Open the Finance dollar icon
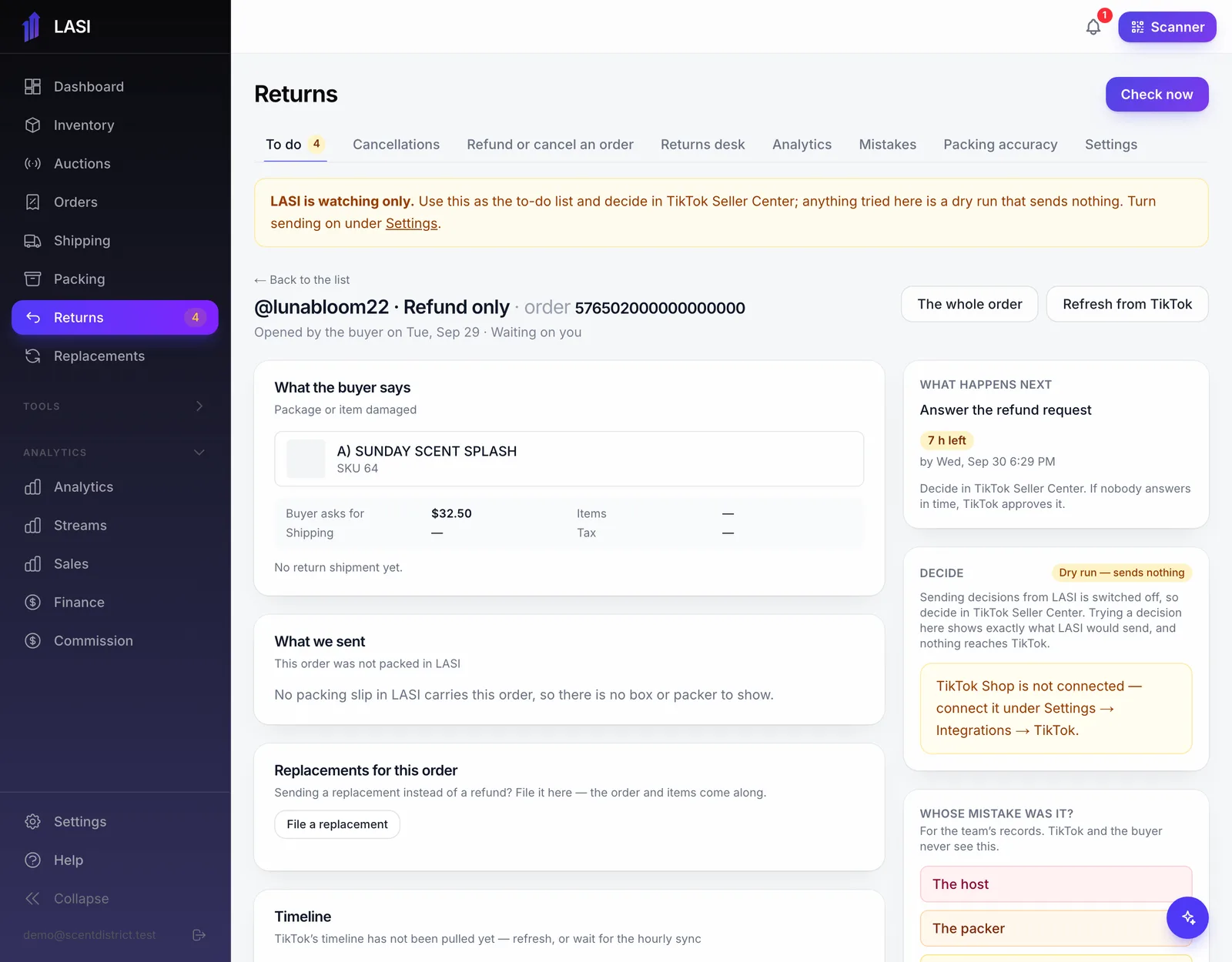The width and height of the screenshot is (1232, 962). 32,603
